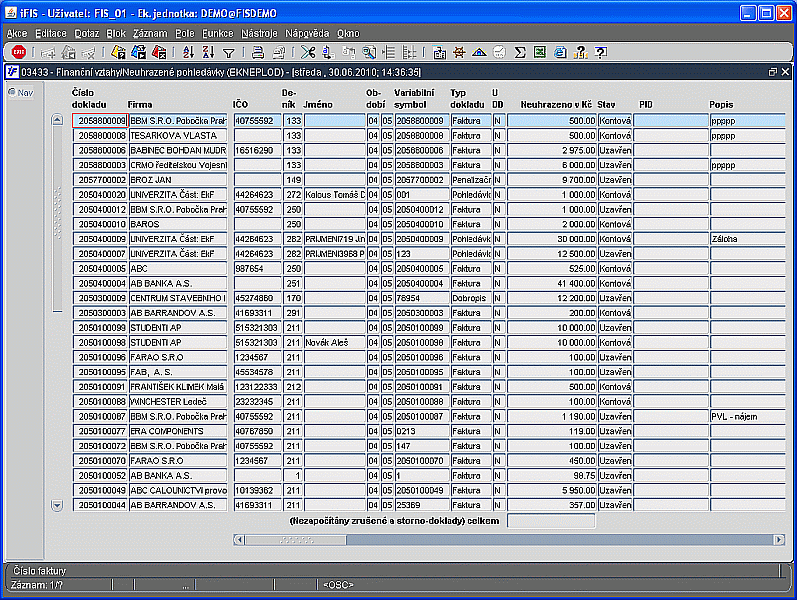Sort records descending with Z-A icon
This screenshot has width=797, height=600.
click(209, 52)
